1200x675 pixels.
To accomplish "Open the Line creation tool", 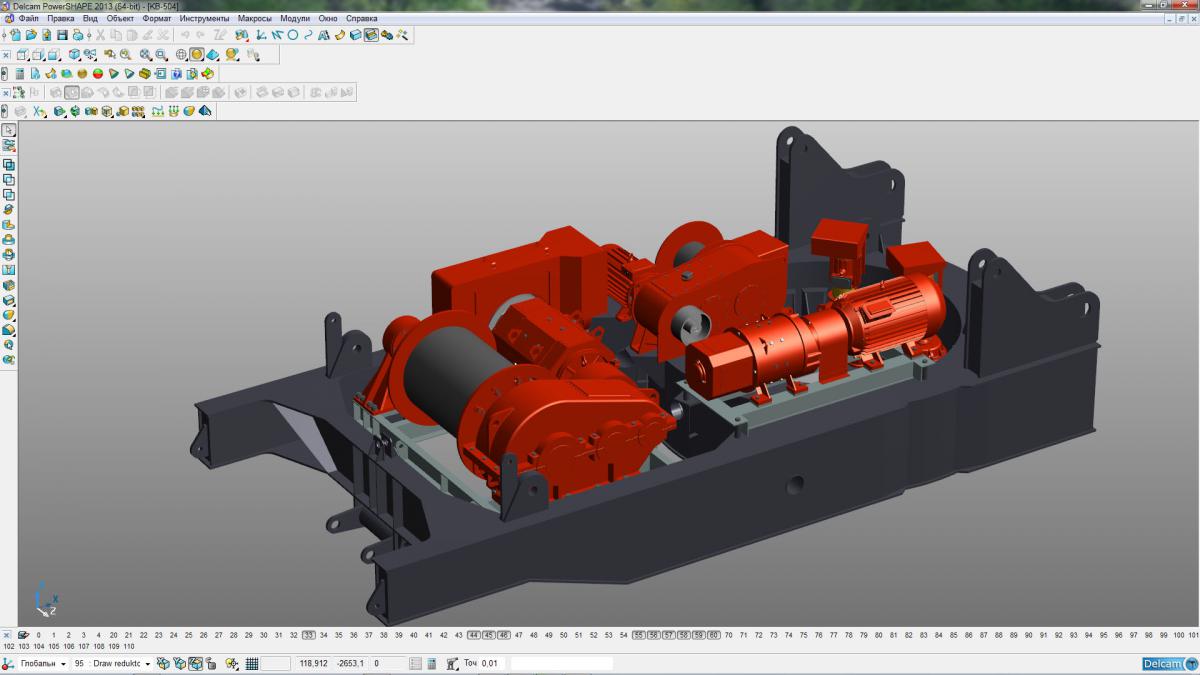I will (277, 35).
